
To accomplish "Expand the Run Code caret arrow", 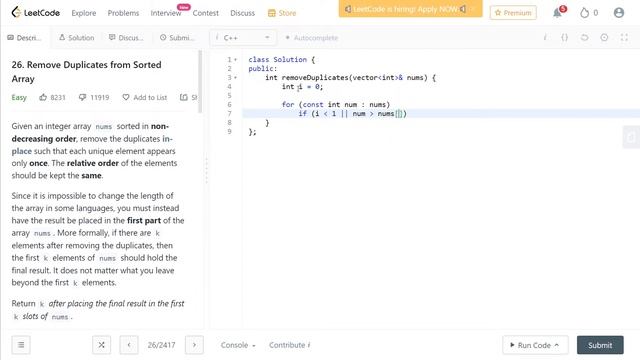I will [x=557, y=345].
